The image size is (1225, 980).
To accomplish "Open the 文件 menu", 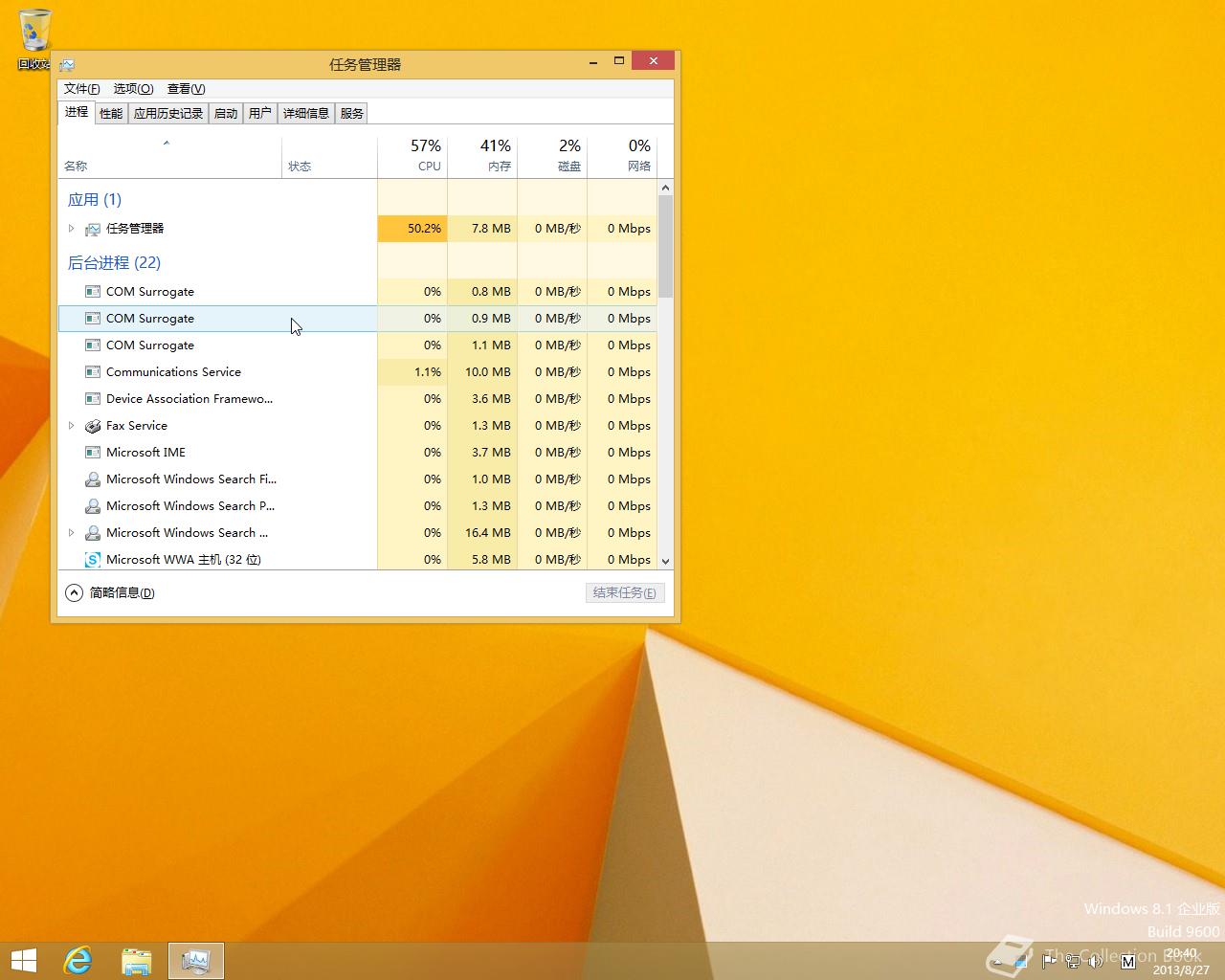I will point(81,89).
